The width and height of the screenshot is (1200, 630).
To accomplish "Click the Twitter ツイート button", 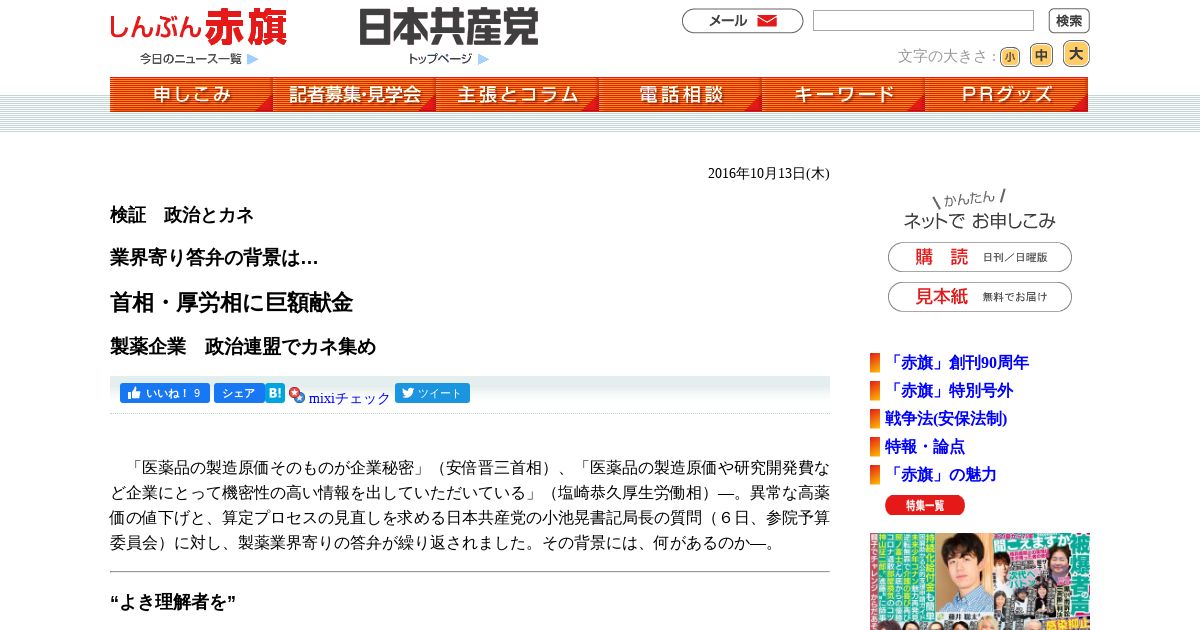I will coord(432,393).
